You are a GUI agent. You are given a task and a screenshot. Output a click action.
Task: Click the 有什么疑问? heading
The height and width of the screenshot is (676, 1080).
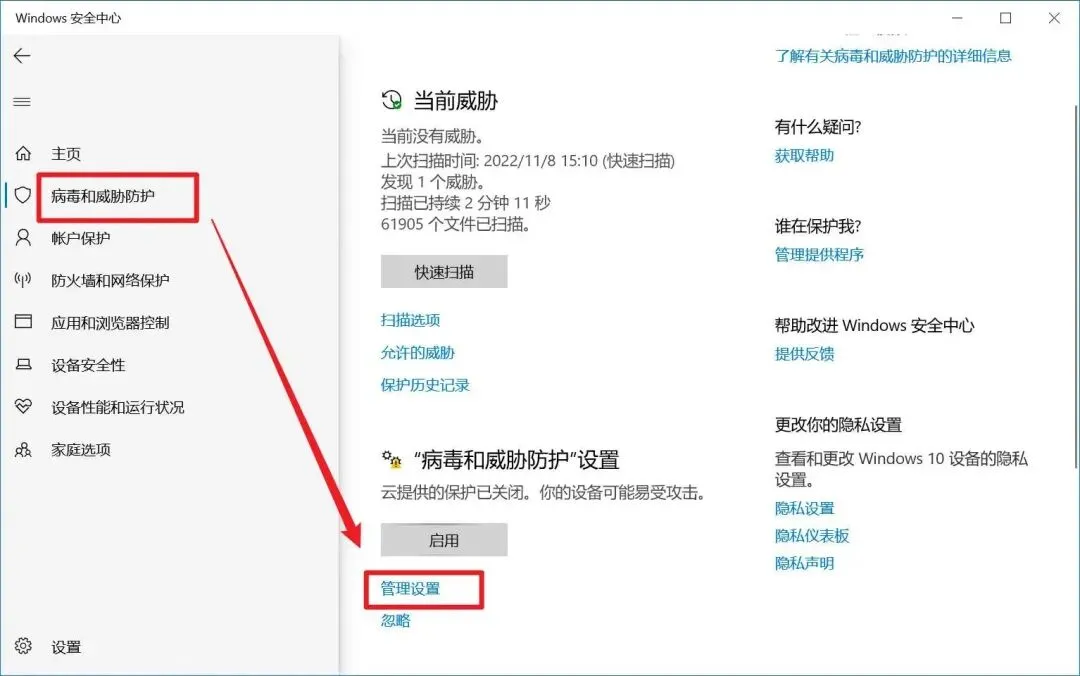tap(818, 127)
